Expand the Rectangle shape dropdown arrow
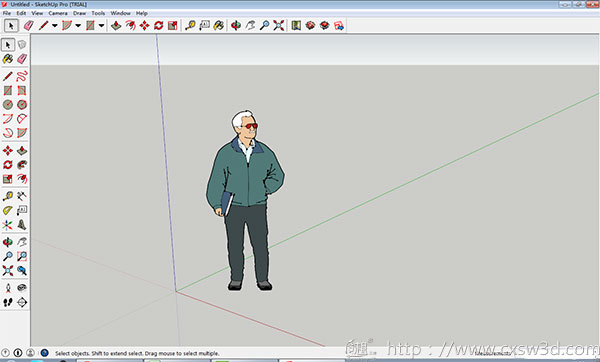 tap(101, 26)
